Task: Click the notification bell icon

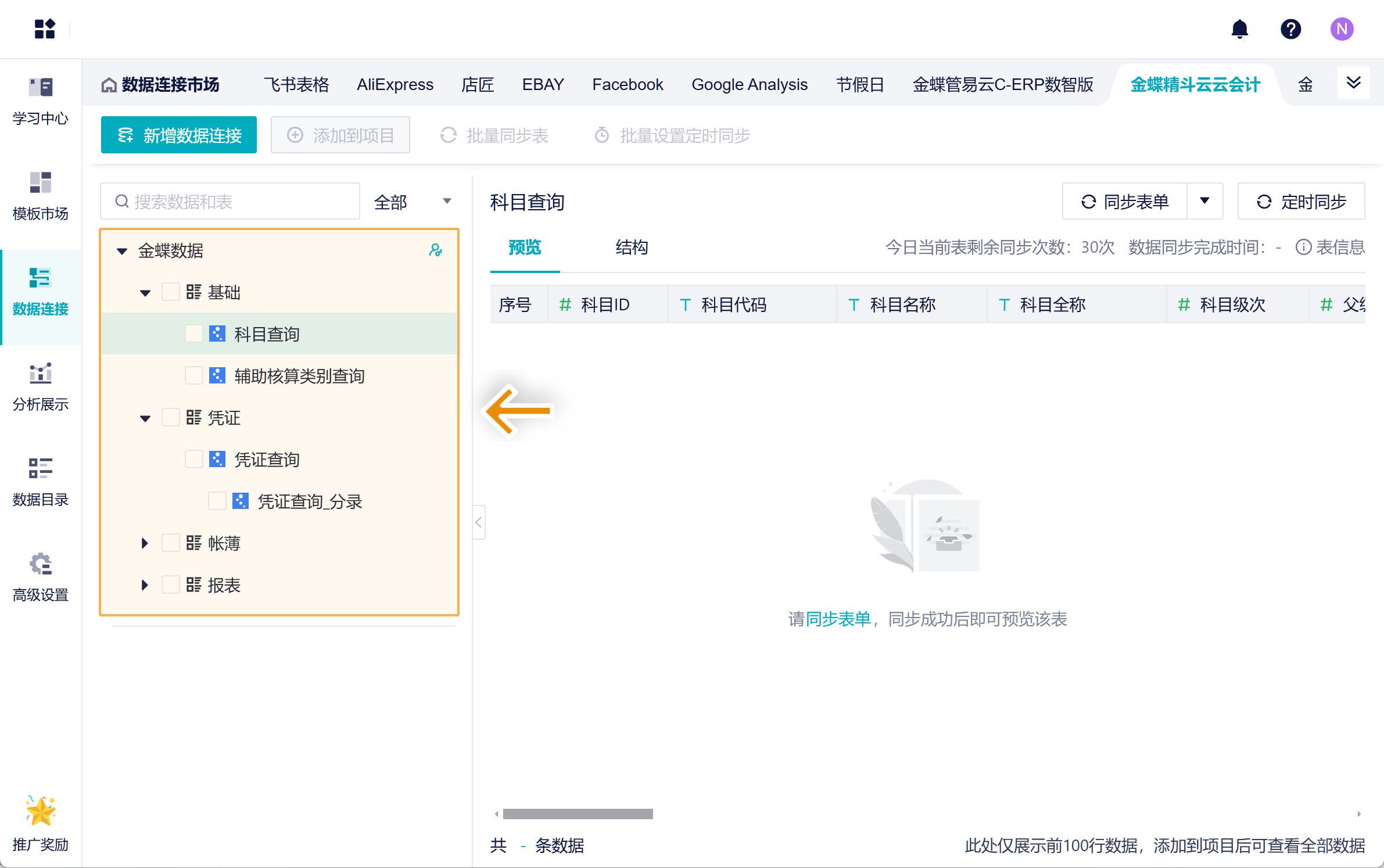Action: pos(1239,28)
